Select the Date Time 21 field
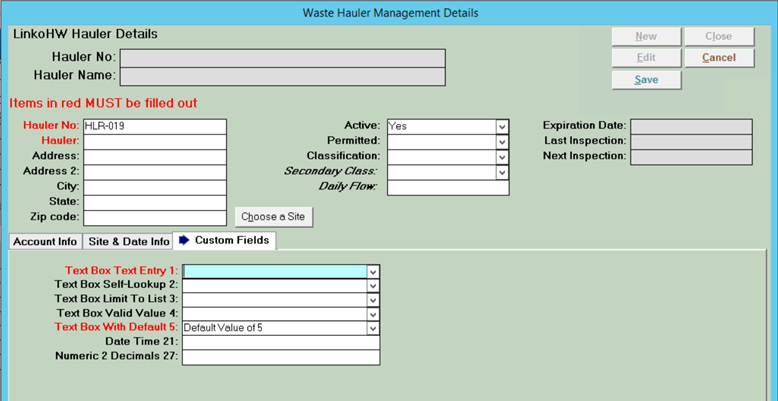 [x=281, y=342]
